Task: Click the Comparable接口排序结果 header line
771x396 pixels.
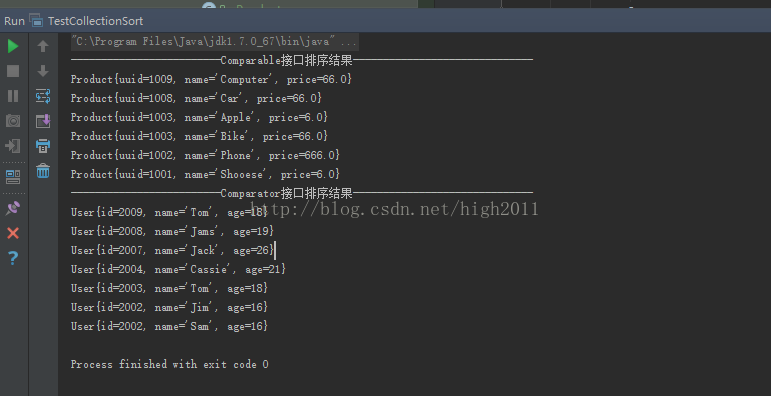Action: pos(302,61)
